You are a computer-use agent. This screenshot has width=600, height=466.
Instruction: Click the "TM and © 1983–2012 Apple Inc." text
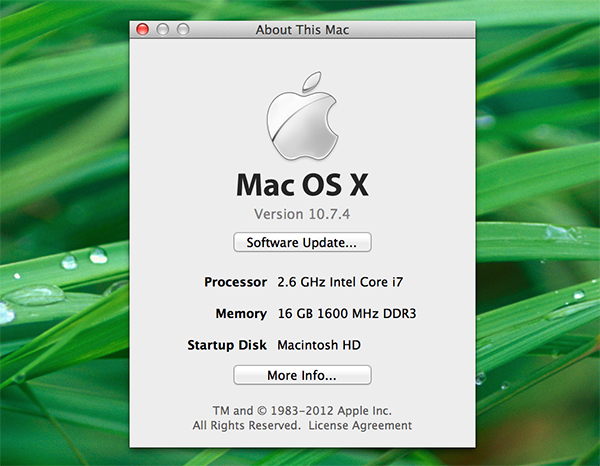[302, 411]
